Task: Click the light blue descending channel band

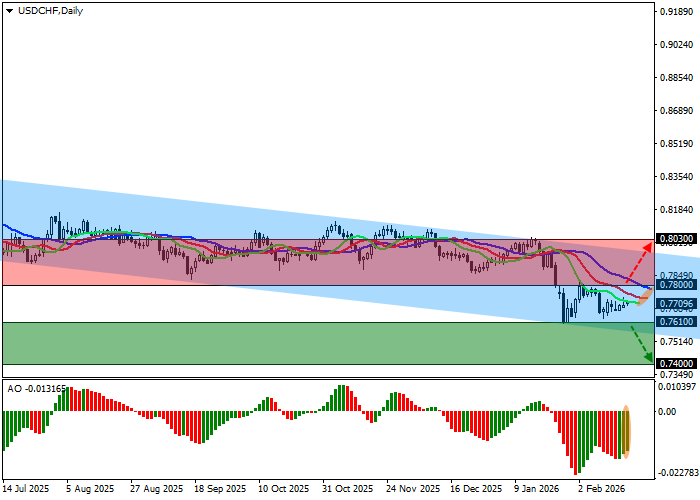Action: (x=200, y=215)
